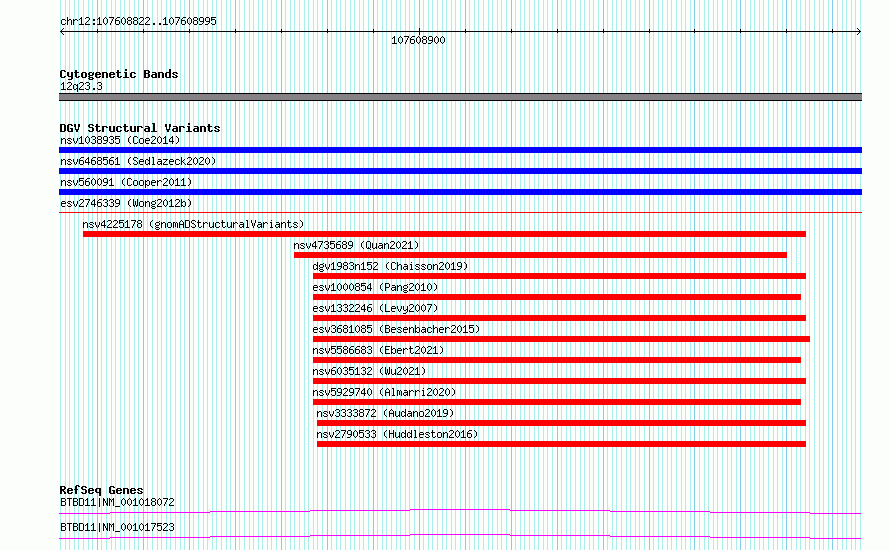Click the red bar under nsv2790533
The height and width of the screenshot is (550, 890).
[x=561, y=444]
